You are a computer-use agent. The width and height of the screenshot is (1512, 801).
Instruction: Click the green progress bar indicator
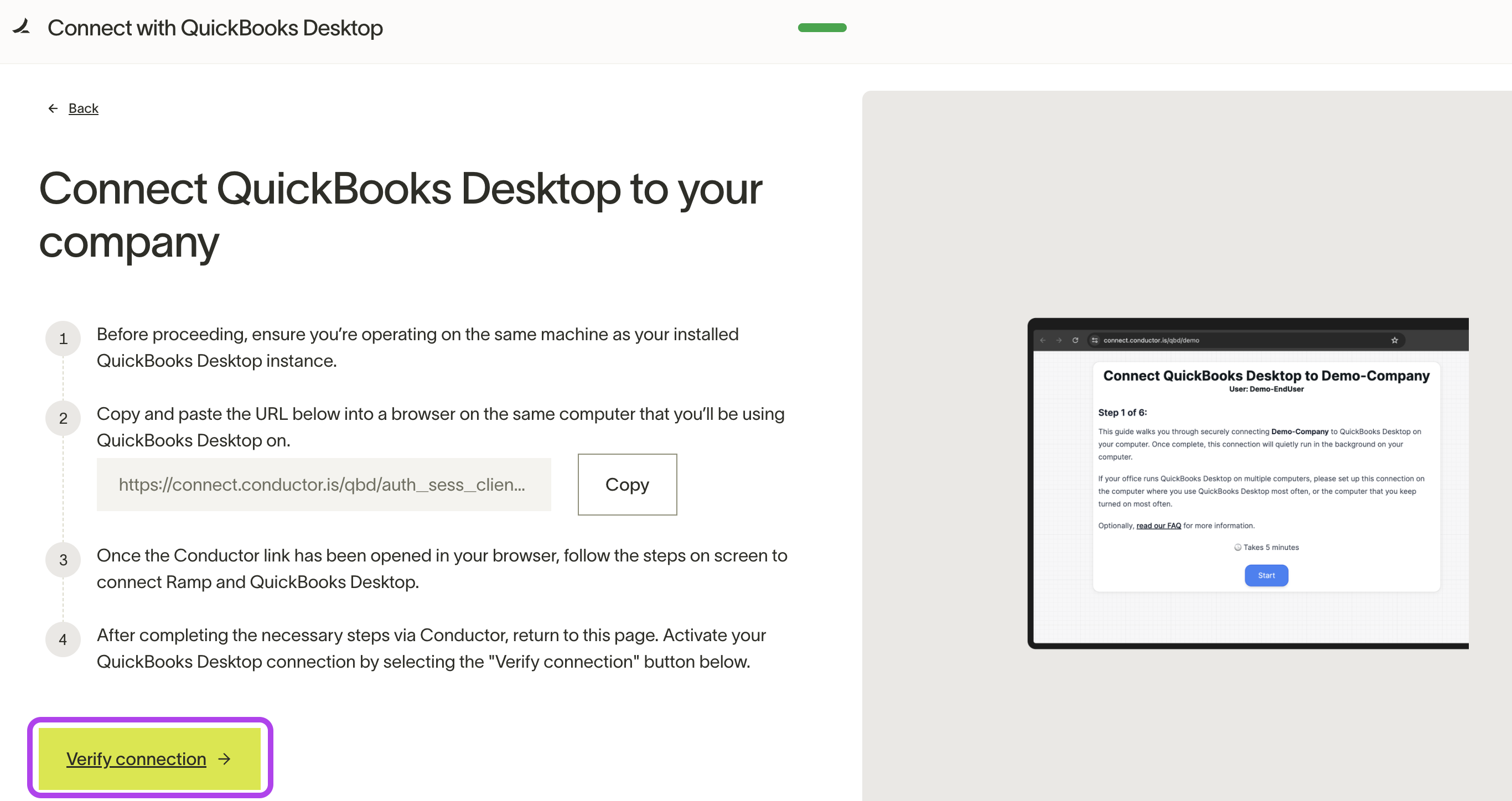tap(821, 28)
